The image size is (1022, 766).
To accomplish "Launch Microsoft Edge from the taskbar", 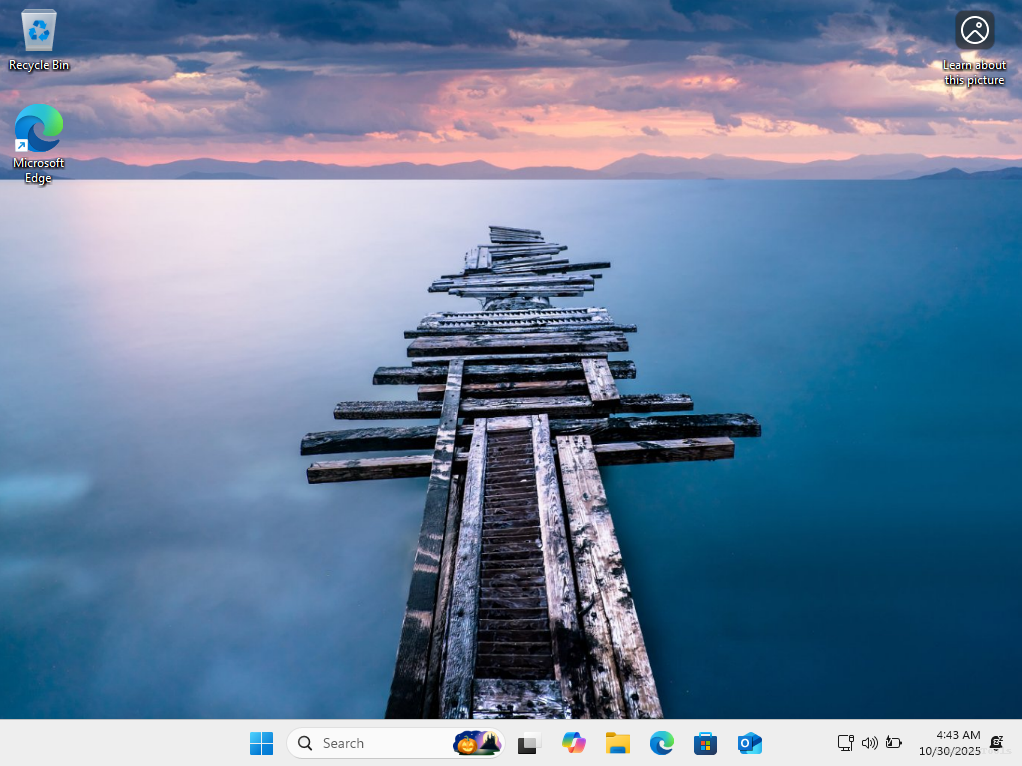I will point(661,743).
